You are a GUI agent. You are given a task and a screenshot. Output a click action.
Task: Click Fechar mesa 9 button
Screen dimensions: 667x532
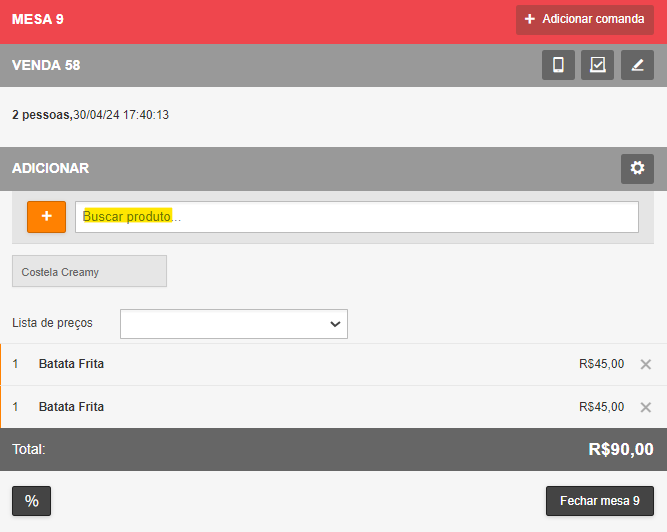tap(599, 501)
